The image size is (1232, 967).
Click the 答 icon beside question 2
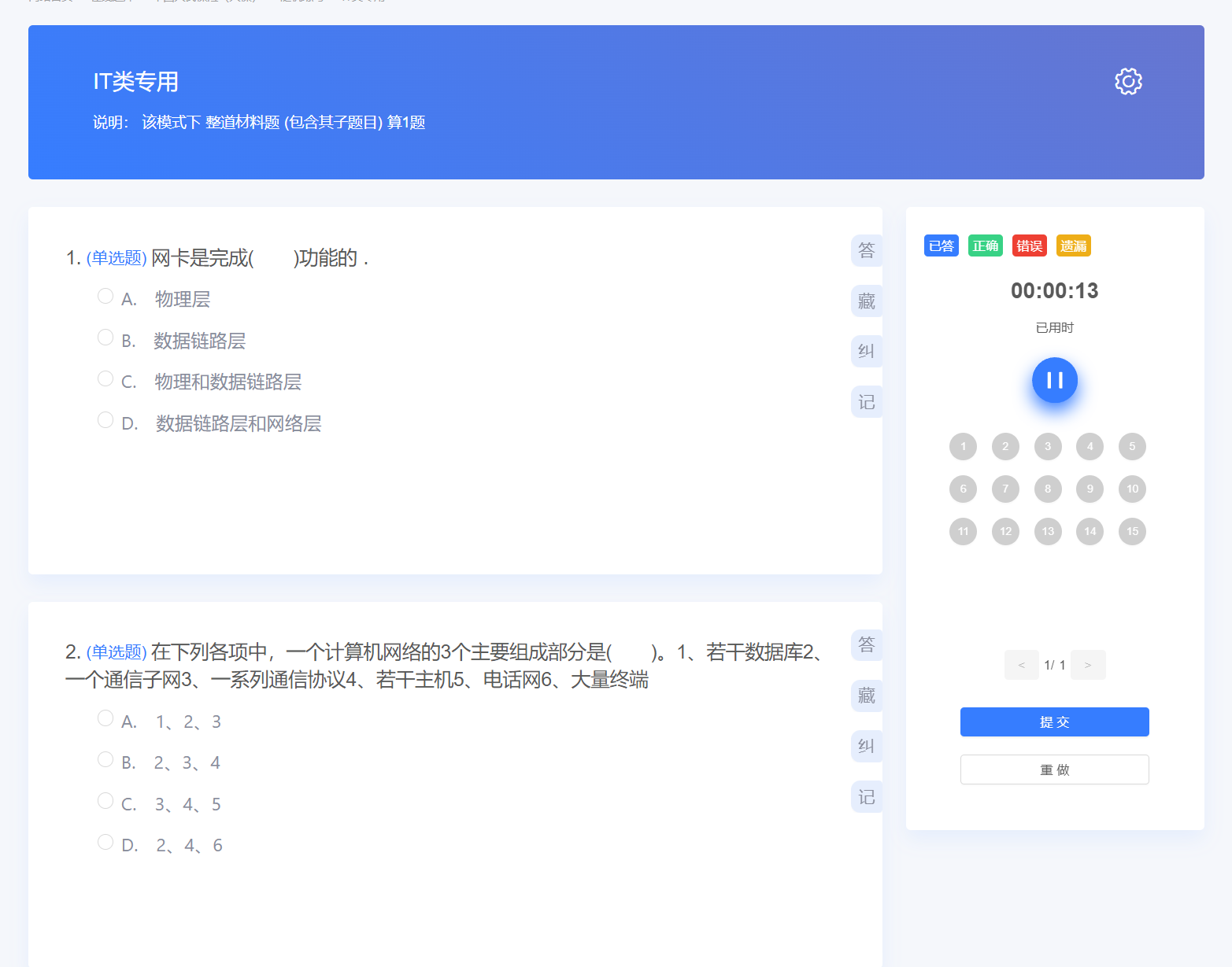click(866, 644)
